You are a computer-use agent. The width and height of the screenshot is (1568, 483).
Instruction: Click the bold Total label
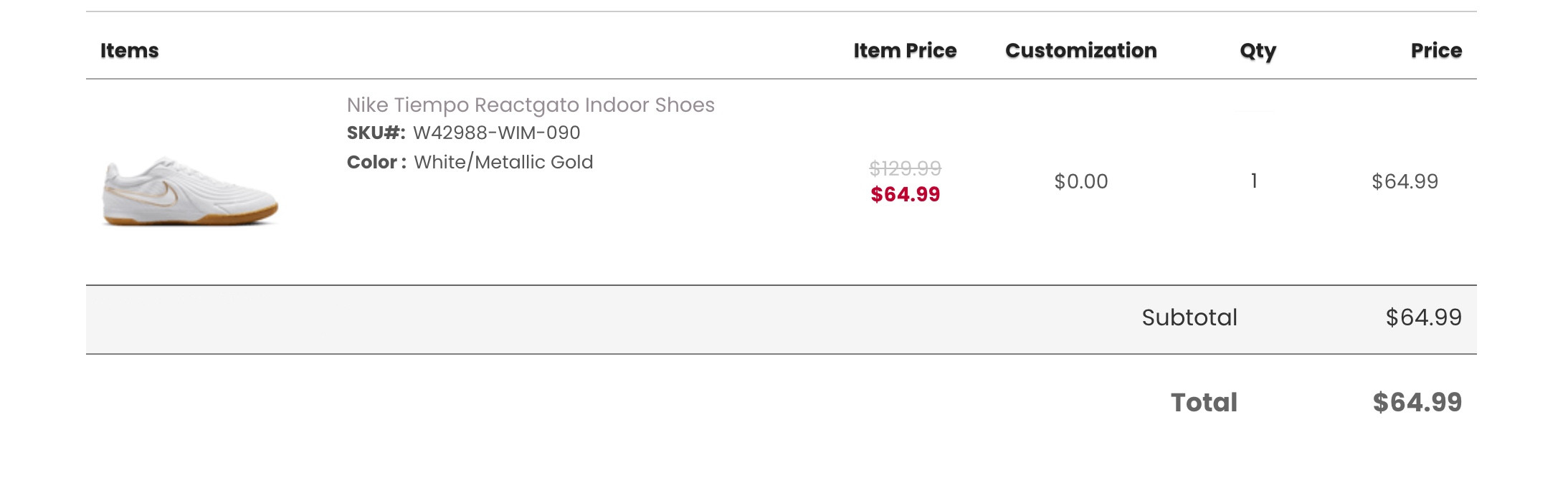[x=1204, y=403]
